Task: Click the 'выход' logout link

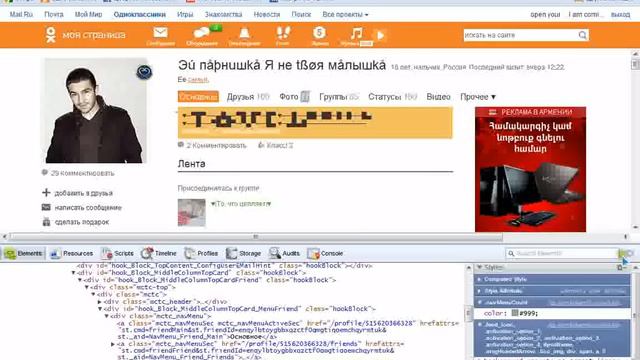Action: 620,14
